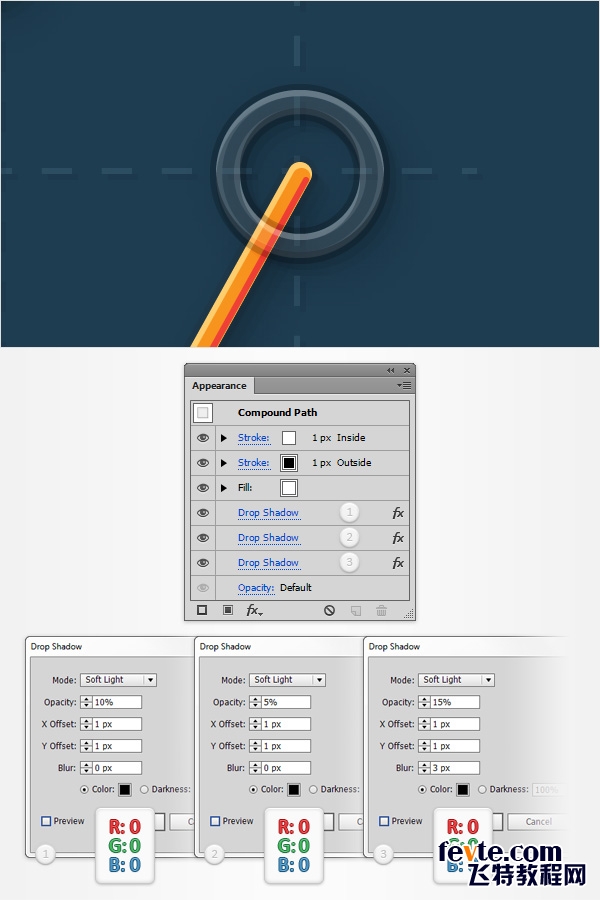Hide the first Drop Shadow effect
This screenshot has height=900, width=600.
tap(203, 513)
